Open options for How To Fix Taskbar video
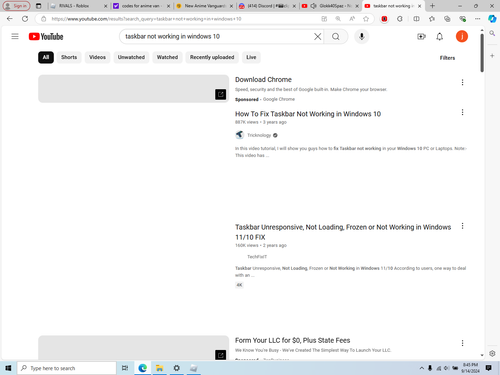The image size is (500, 375). click(x=462, y=112)
